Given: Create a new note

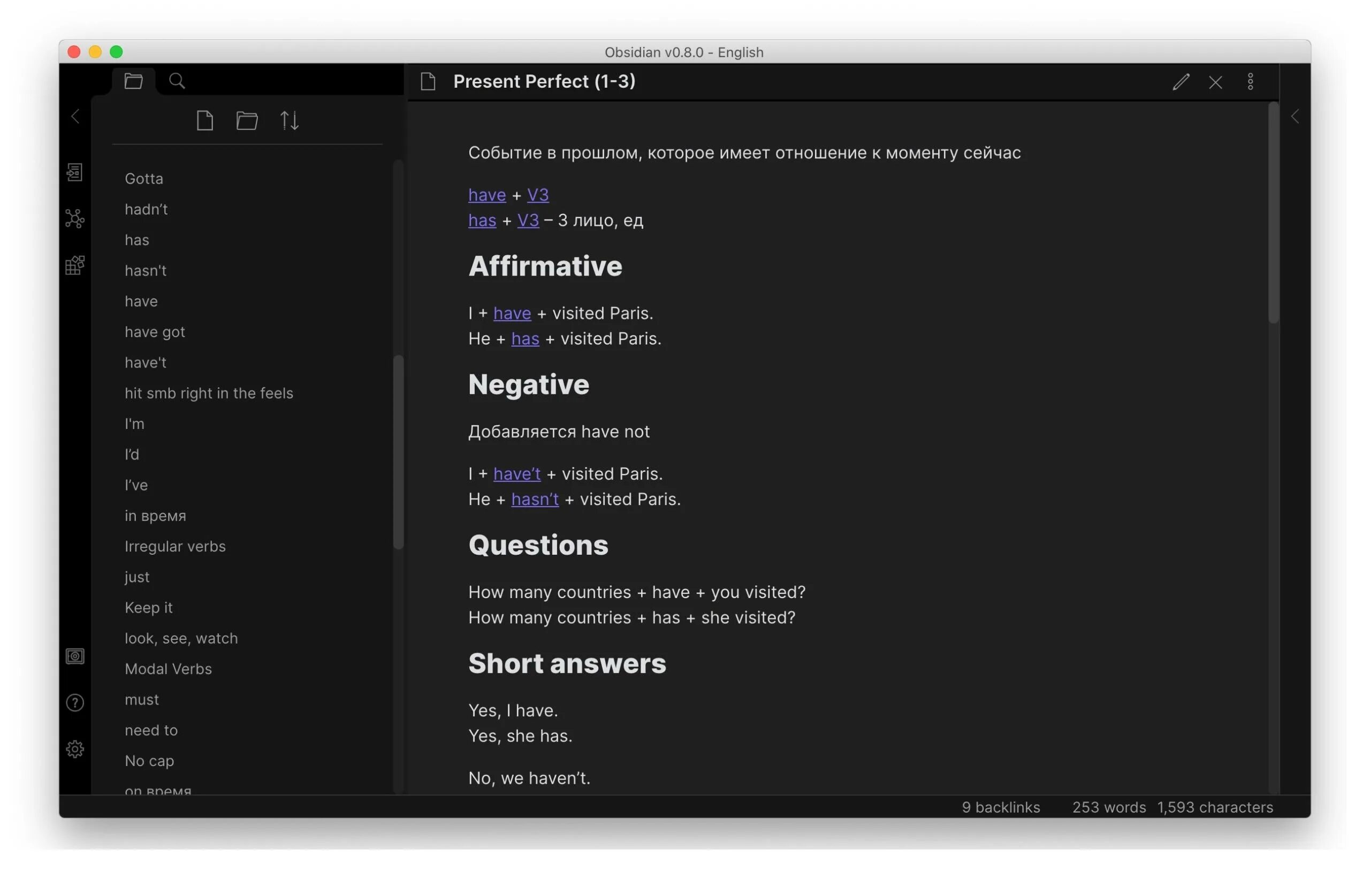Looking at the screenshot, I should tap(205, 121).
